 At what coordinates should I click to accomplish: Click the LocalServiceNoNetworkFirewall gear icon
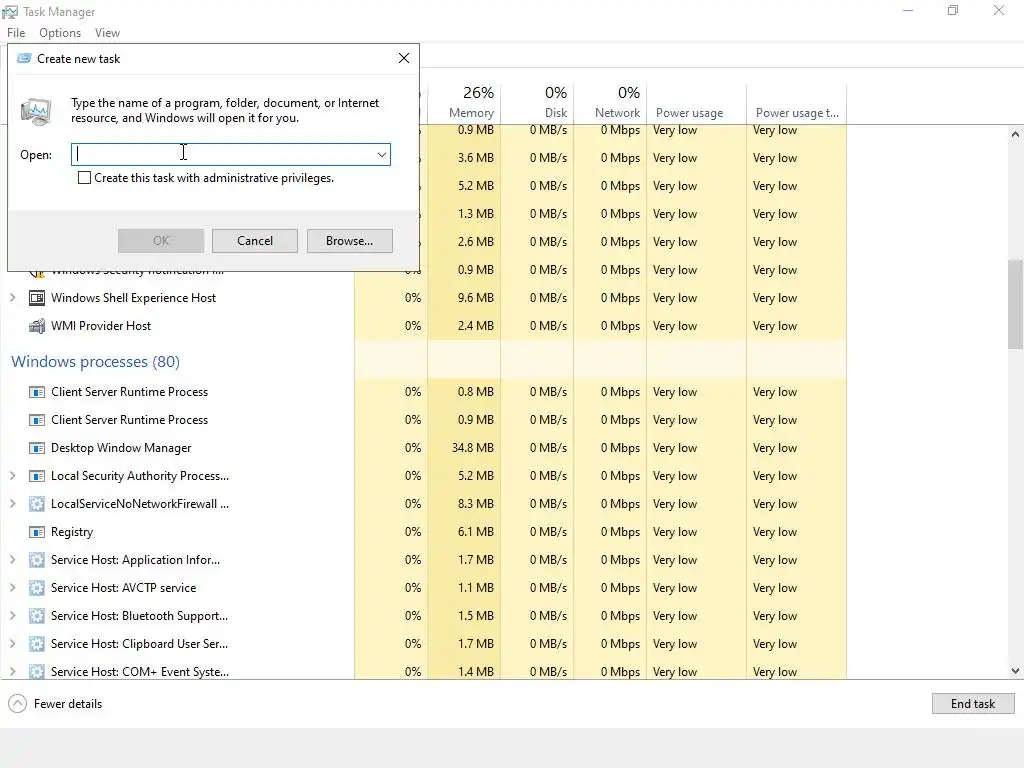pos(37,504)
